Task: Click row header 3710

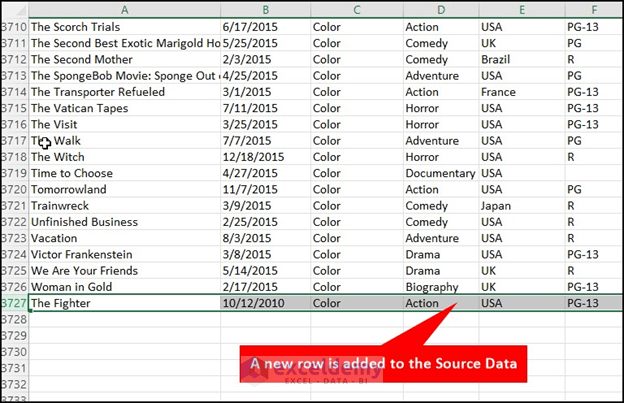Action: [x=14, y=27]
